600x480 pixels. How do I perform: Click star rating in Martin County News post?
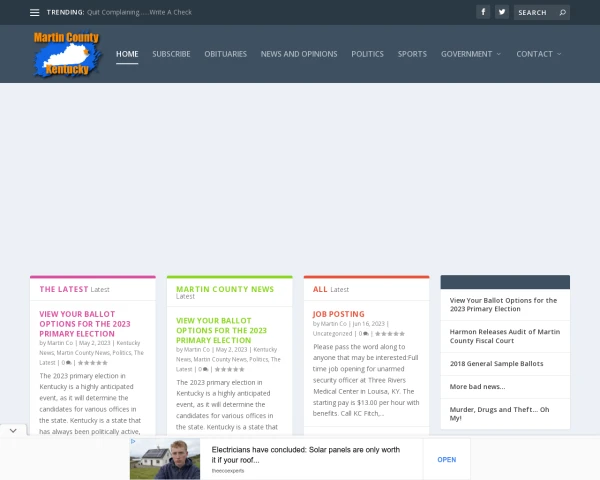(229, 369)
